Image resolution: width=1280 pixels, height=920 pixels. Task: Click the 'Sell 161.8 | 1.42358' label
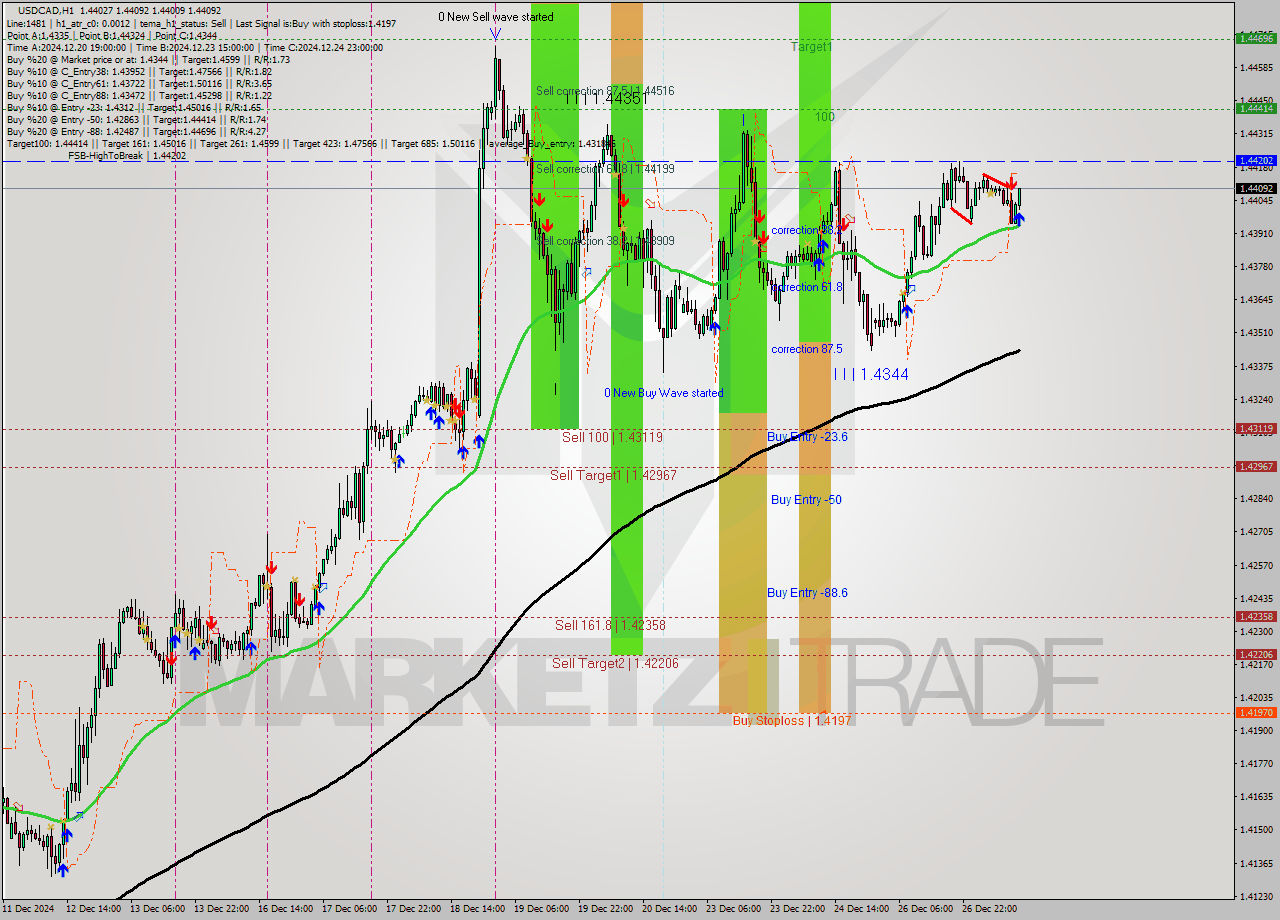click(610, 625)
